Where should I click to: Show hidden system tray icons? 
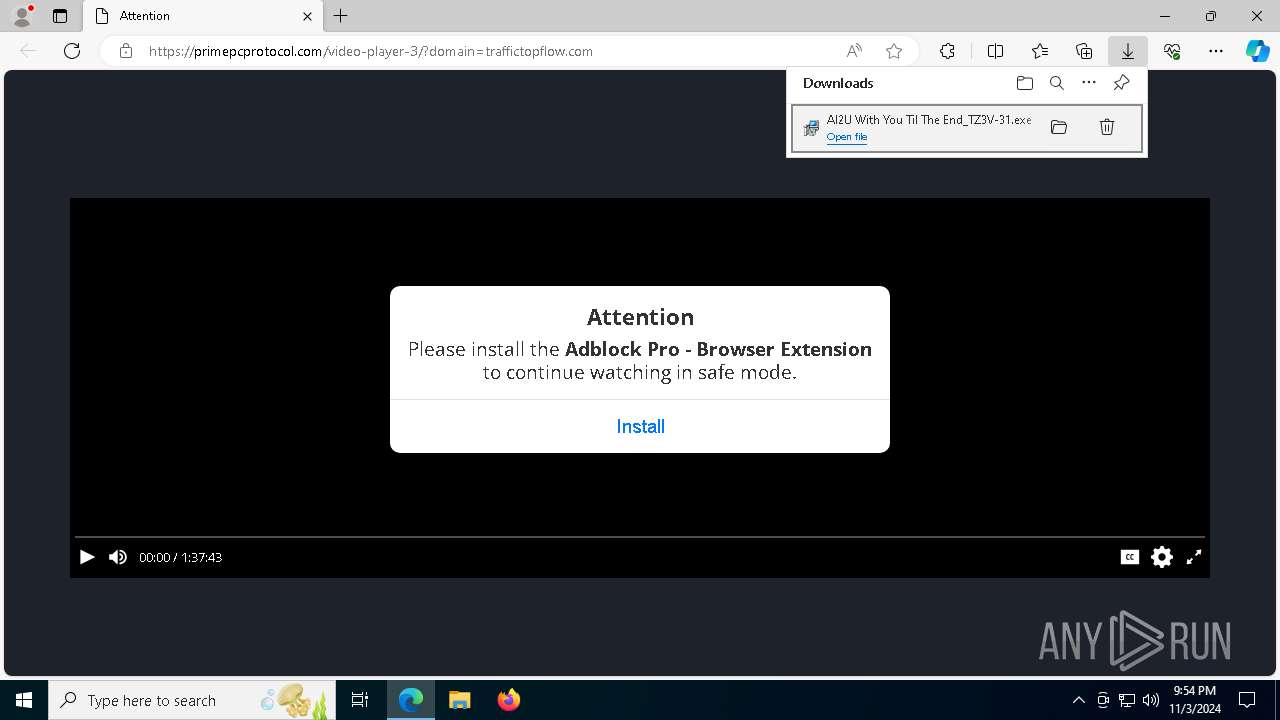[1078, 700]
